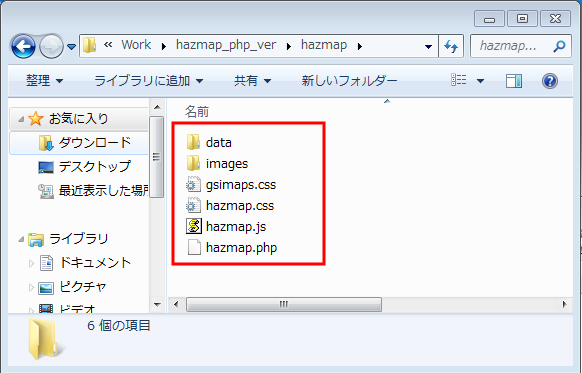Open the ライブラリに追加 menu

(x=148, y=81)
